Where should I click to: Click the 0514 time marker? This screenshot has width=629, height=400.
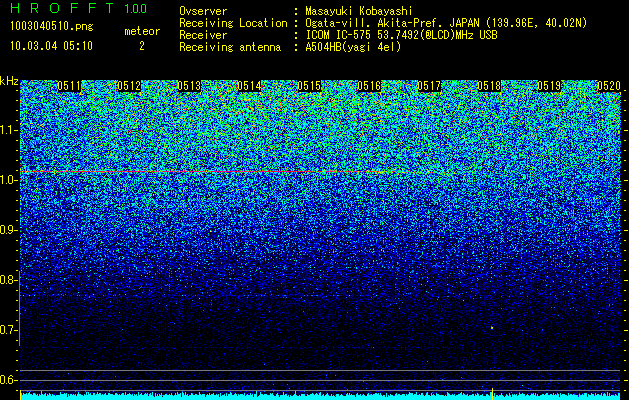(x=249, y=86)
